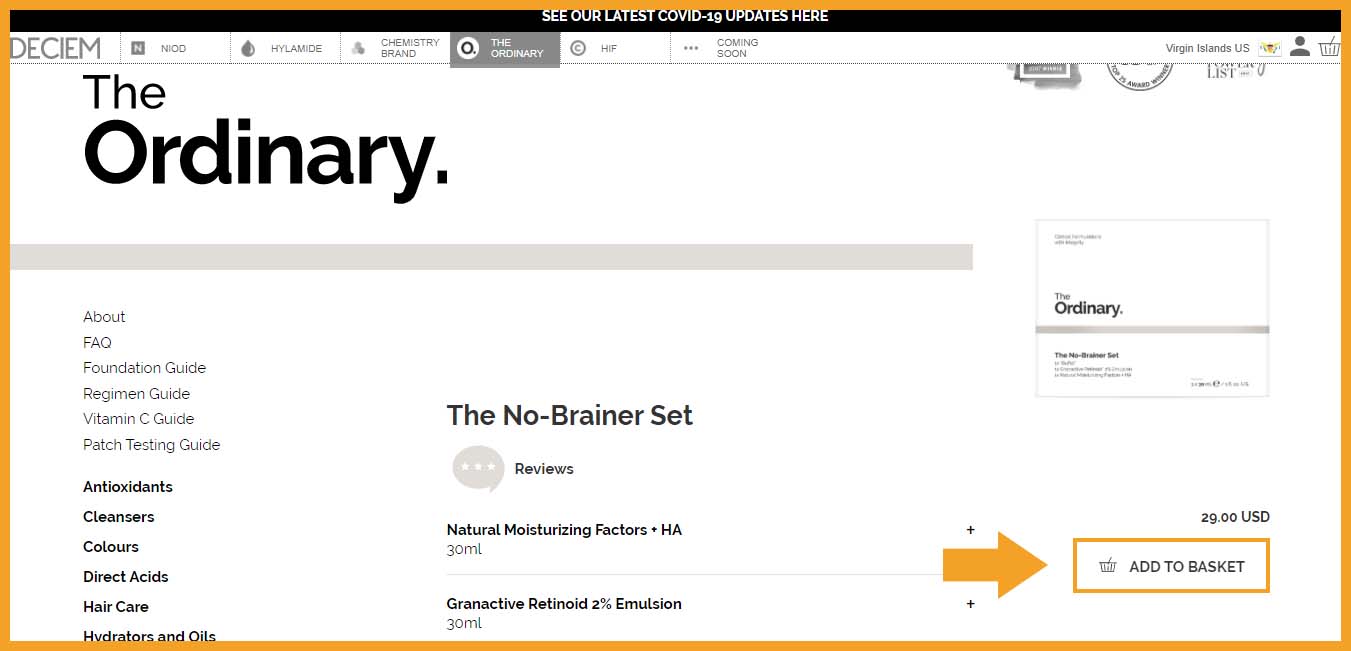Open the Reviews link with speech bubble

pyautogui.click(x=513, y=469)
